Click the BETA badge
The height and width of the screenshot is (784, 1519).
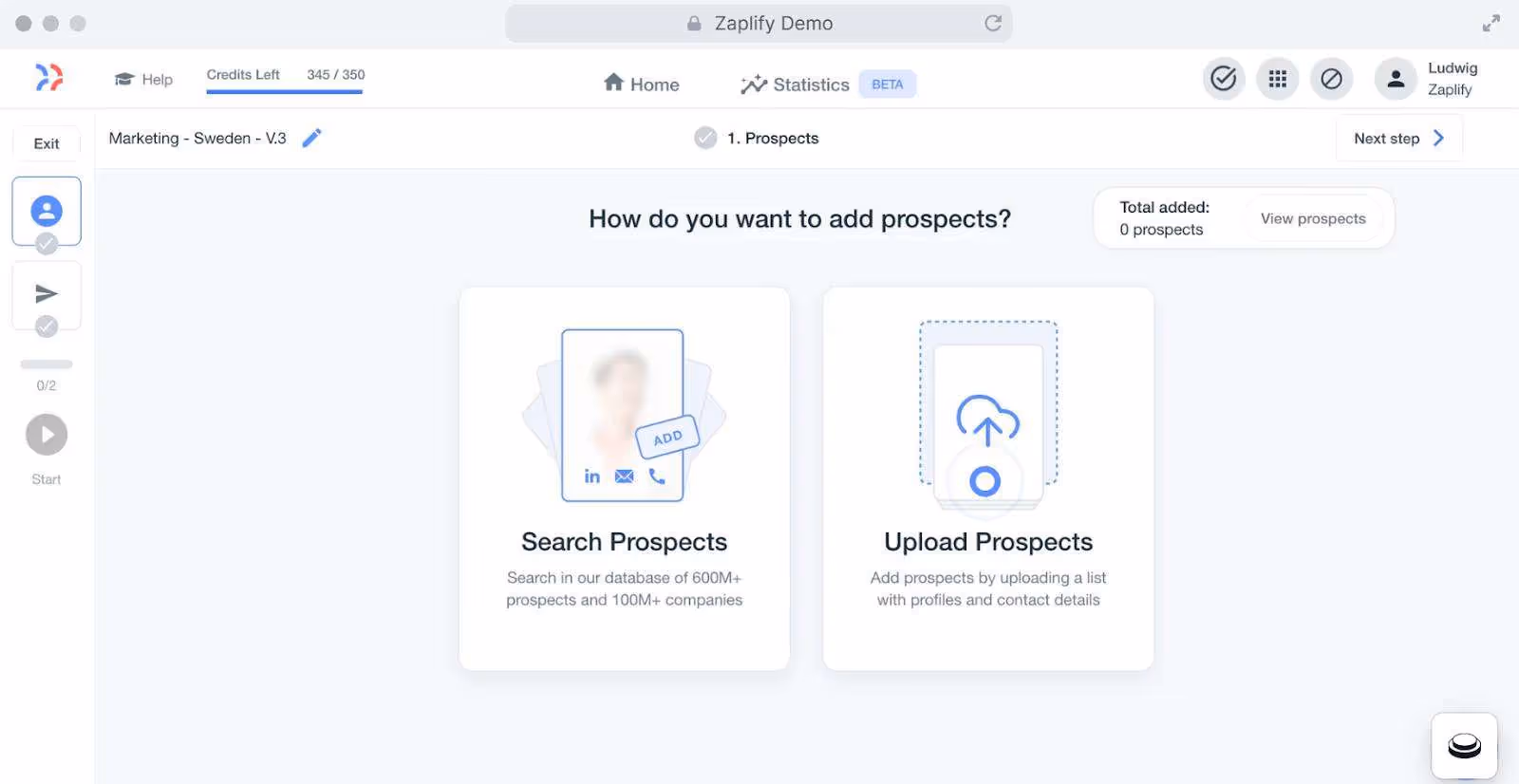888,84
